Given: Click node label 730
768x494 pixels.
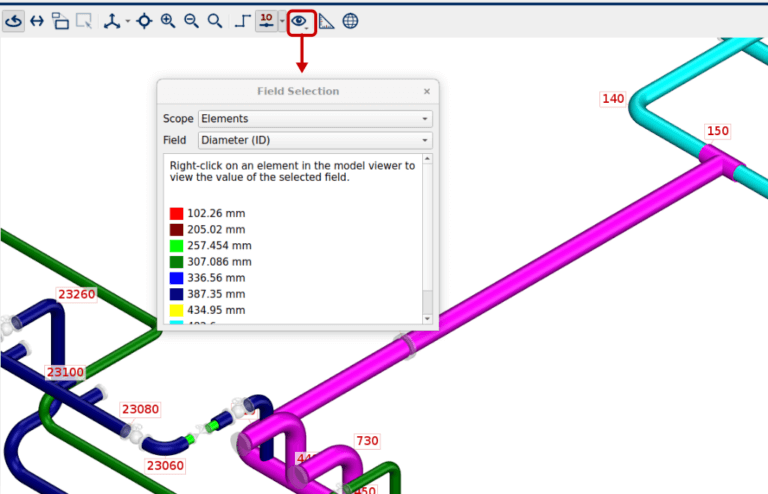Looking at the screenshot, I should pyautogui.click(x=367, y=441).
